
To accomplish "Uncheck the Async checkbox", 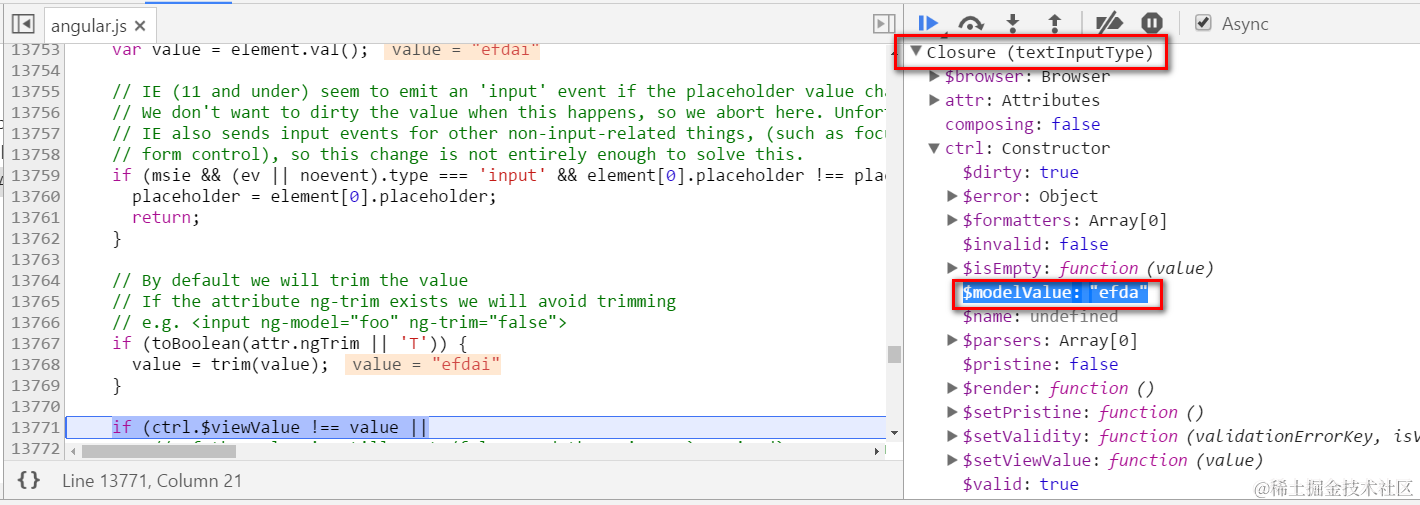I will pos(1203,23).
